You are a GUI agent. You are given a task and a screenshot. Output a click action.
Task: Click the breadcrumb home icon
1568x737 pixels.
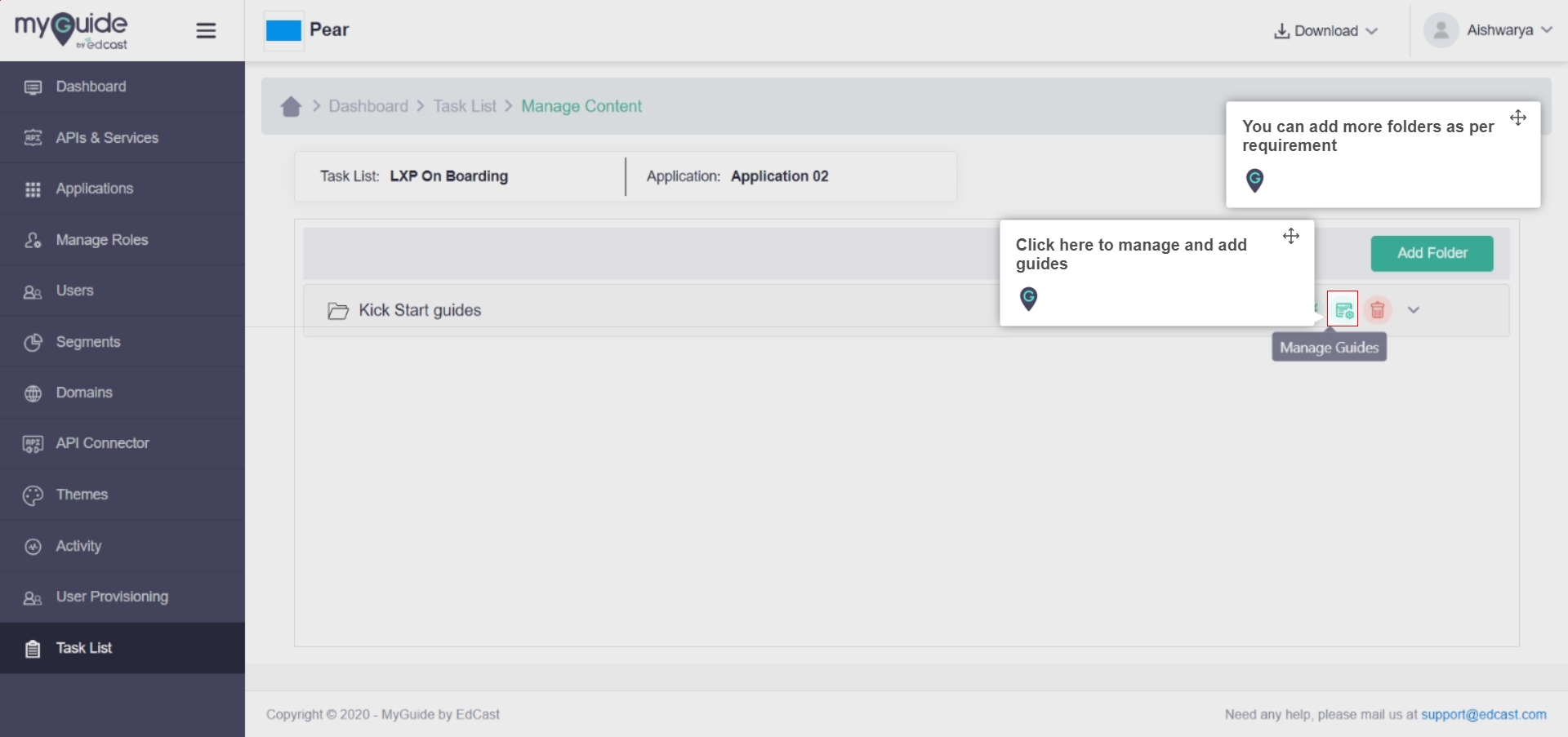(x=291, y=107)
